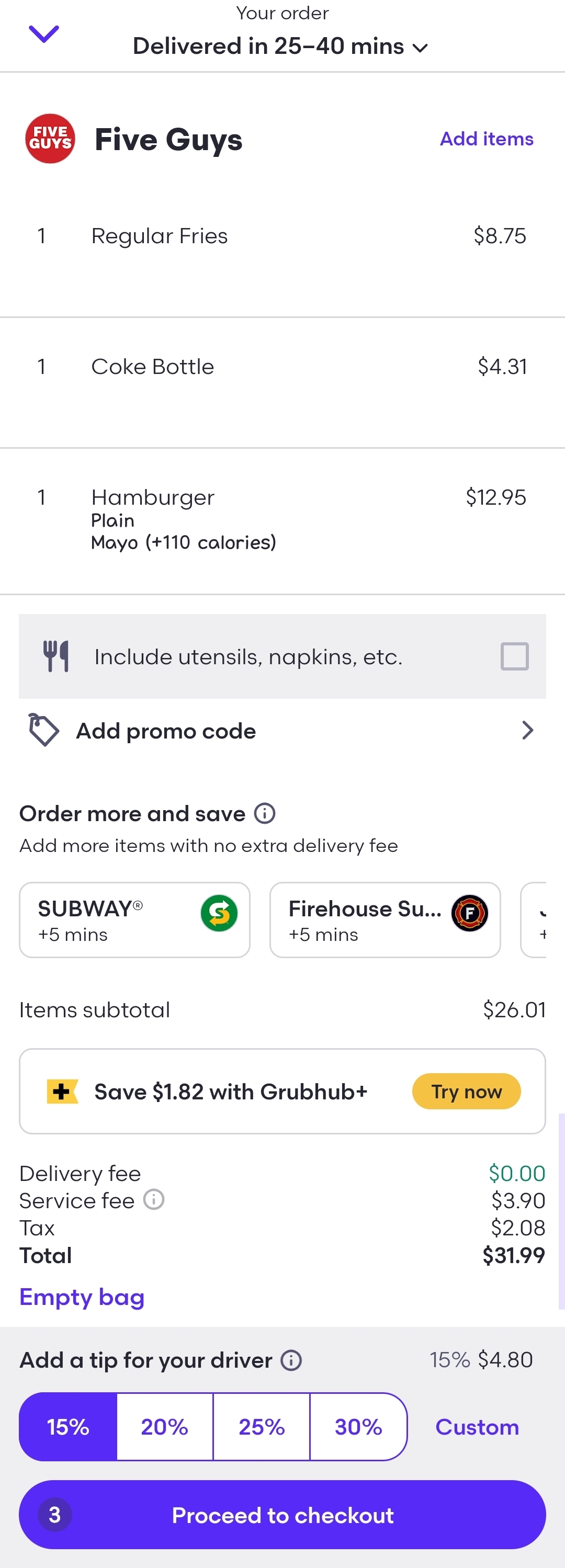Click Try now for Grubhub+
The image size is (565, 1568).
pyautogui.click(x=466, y=1092)
